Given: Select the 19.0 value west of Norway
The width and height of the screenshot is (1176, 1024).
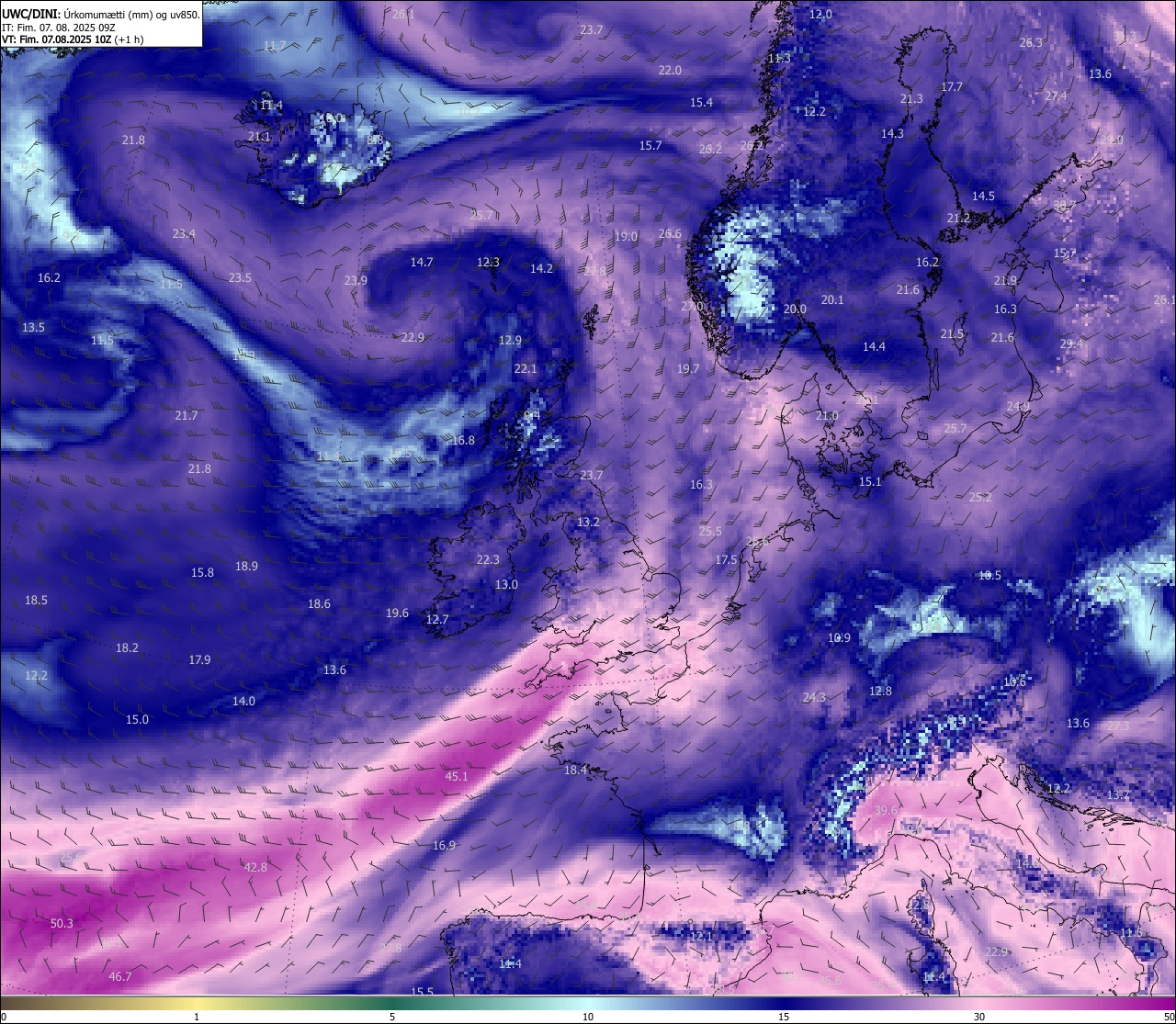Looking at the screenshot, I should click(x=626, y=236).
